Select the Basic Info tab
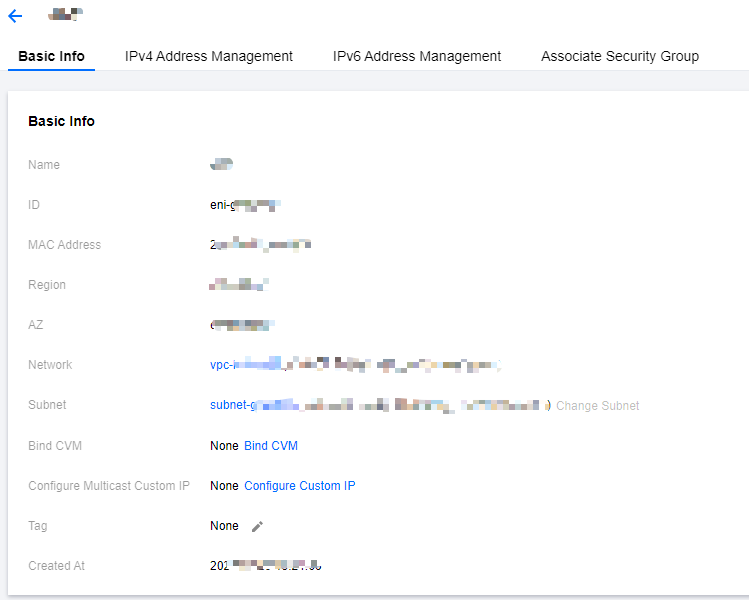The width and height of the screenshot is (749, 600). [51, 56]
